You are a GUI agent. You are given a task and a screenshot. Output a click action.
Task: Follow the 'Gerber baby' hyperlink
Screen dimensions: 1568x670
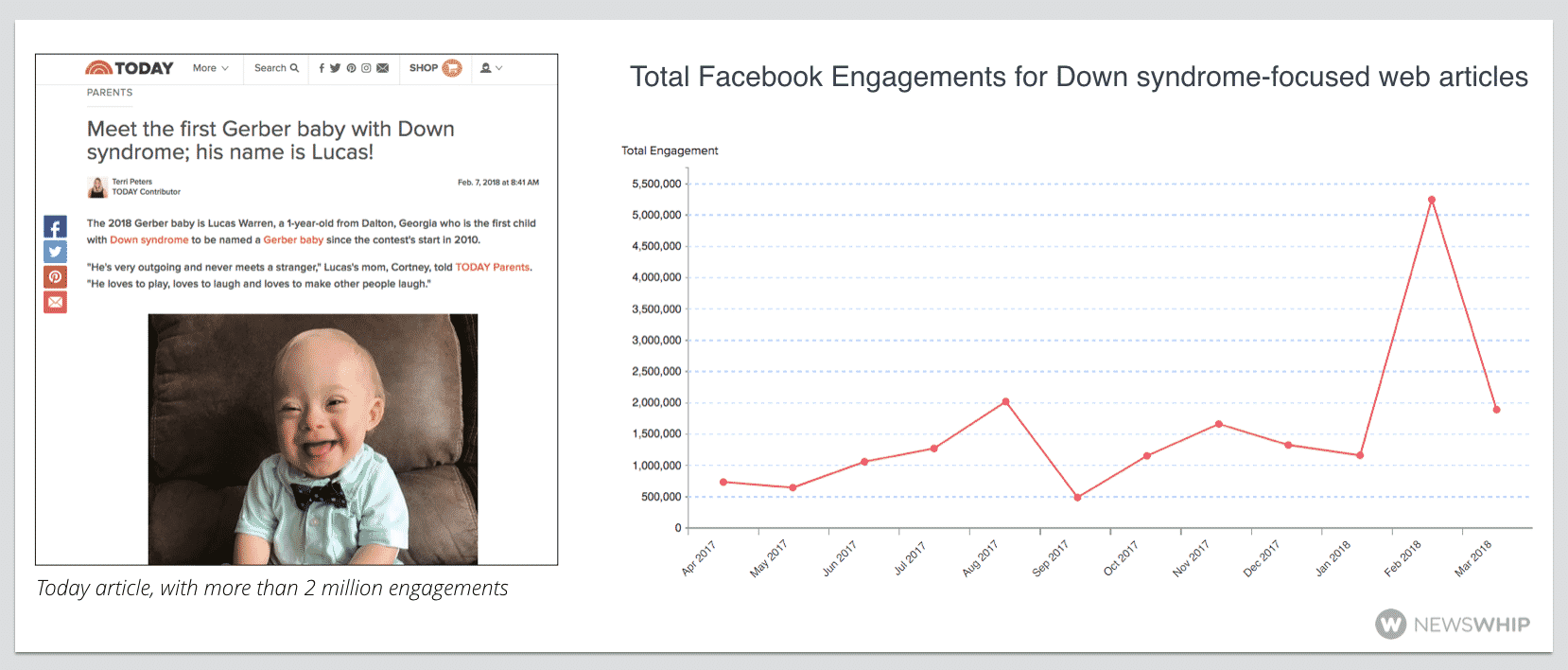pos(293,240)
